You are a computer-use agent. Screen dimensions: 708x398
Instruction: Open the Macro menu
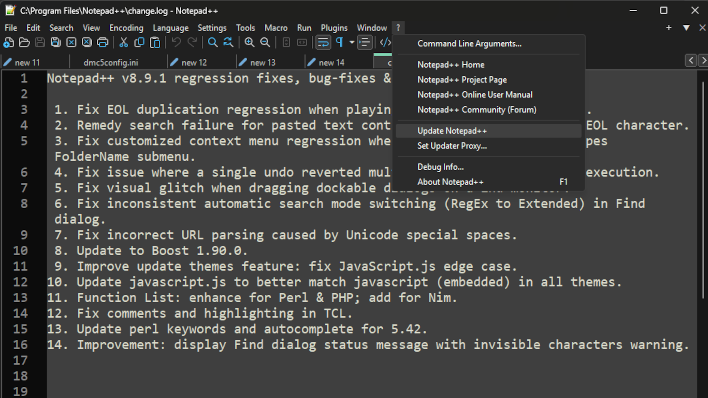(276, 28)
